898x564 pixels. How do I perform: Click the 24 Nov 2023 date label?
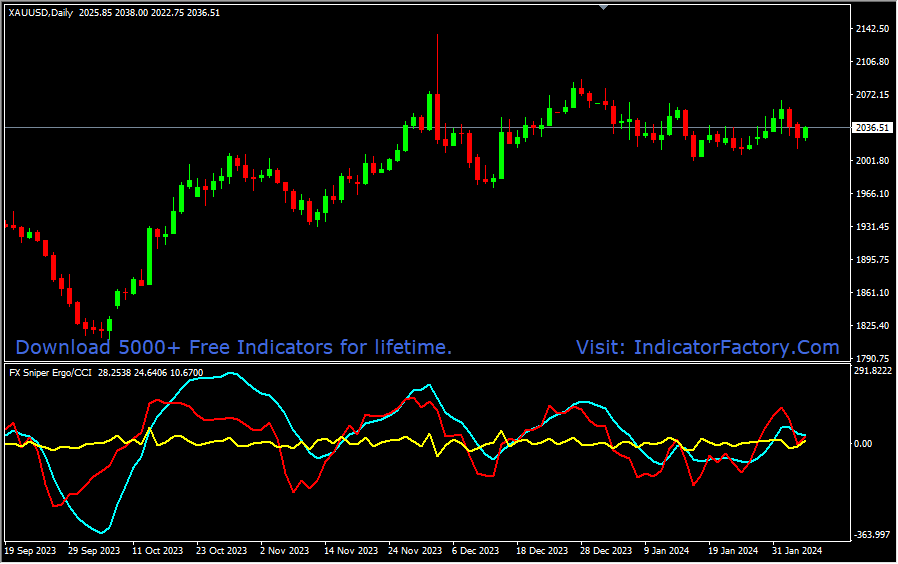[x=415, y=551]
